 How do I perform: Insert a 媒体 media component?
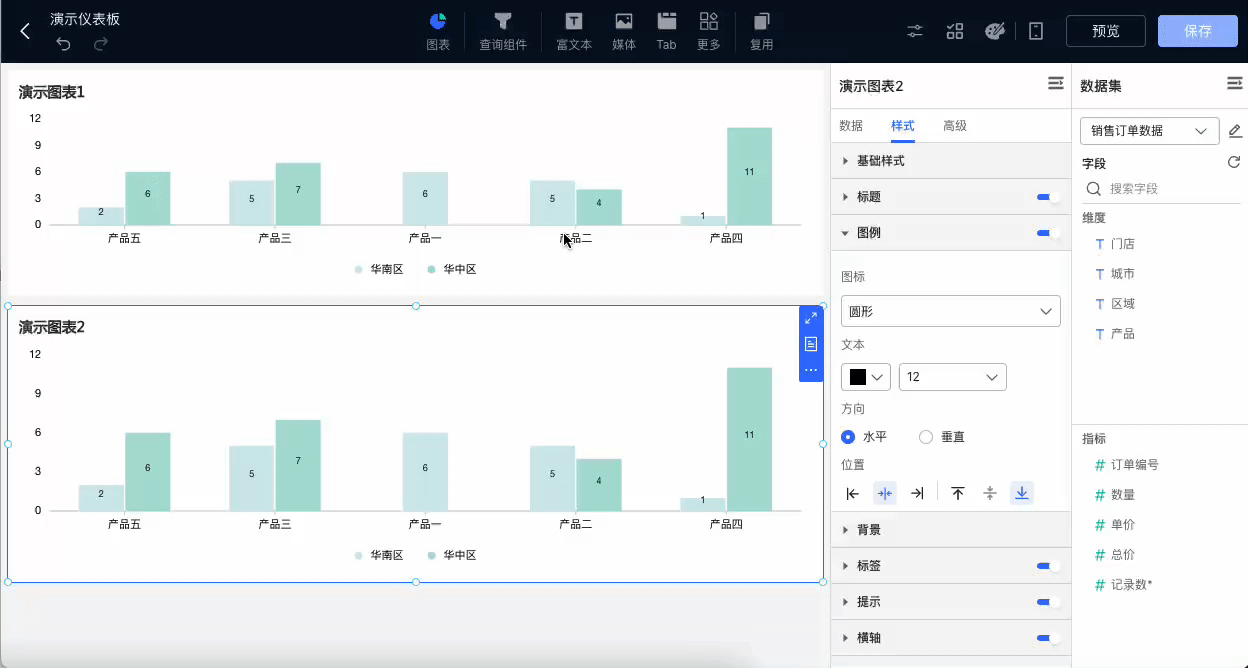coord(624,32)
